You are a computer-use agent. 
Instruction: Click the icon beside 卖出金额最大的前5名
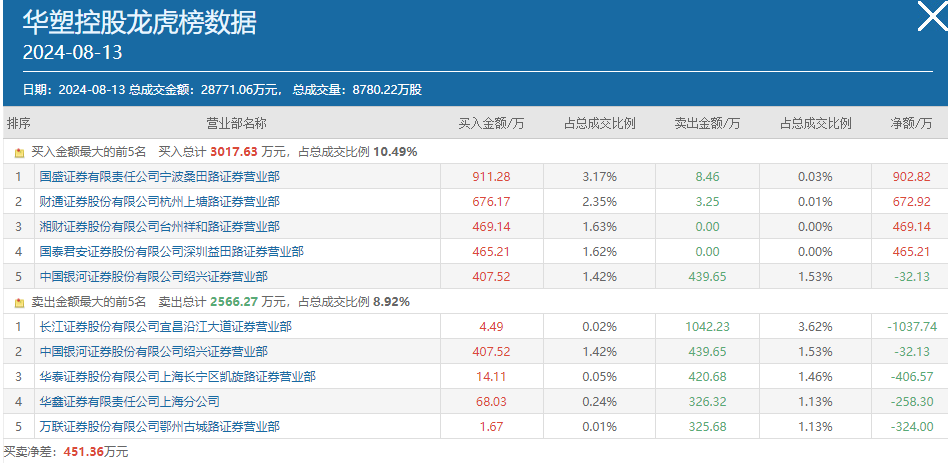coord(19,302)
